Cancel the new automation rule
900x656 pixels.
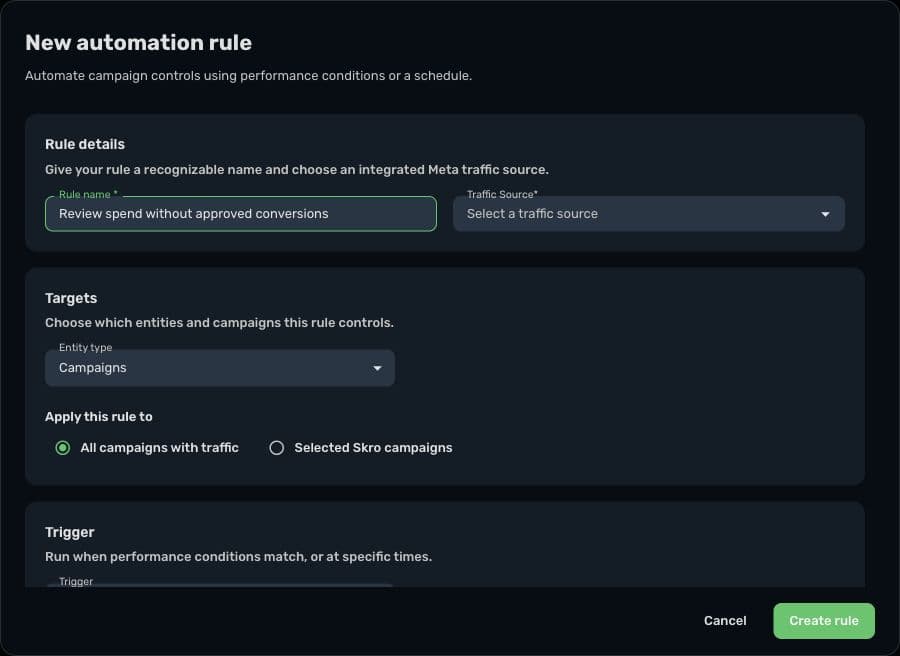pos(725,620)
